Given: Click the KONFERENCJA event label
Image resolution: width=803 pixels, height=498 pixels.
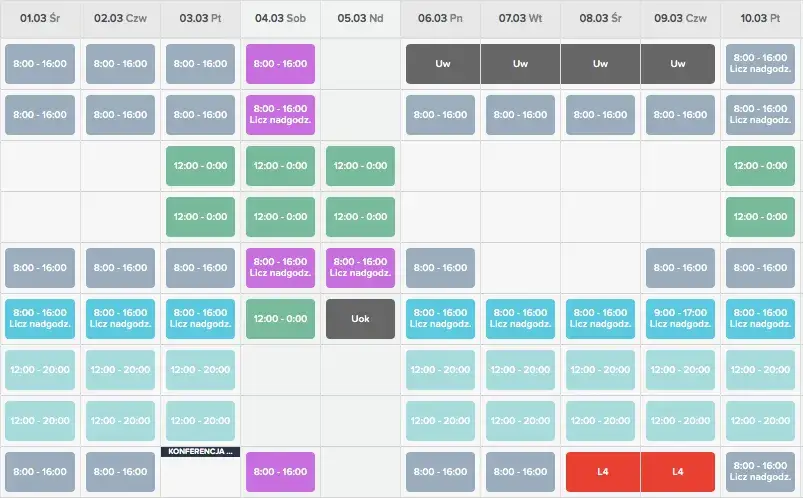Looking at the screenshot, I should coord(200,452).
